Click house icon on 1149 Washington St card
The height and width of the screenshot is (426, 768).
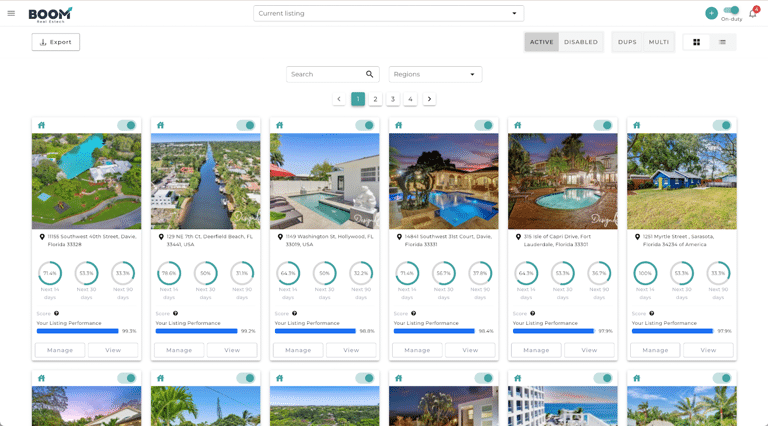click(x=280, y=125)
